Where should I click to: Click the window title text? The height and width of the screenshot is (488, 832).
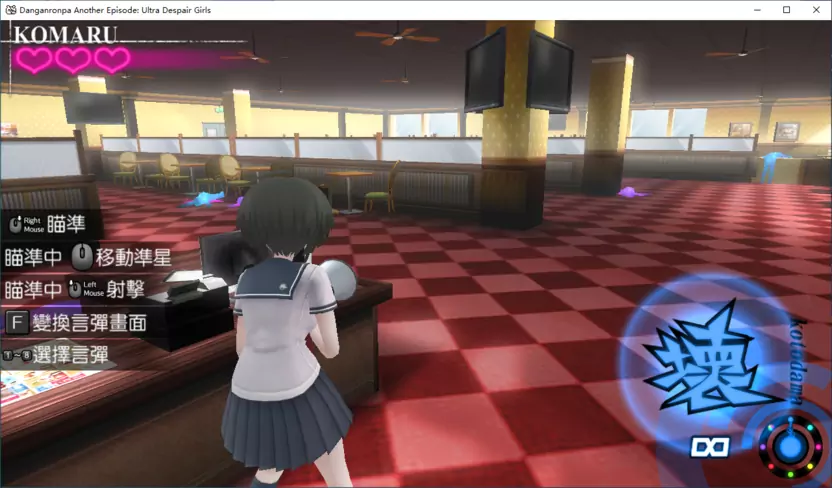pyautogui.click(x=115, y=10)
